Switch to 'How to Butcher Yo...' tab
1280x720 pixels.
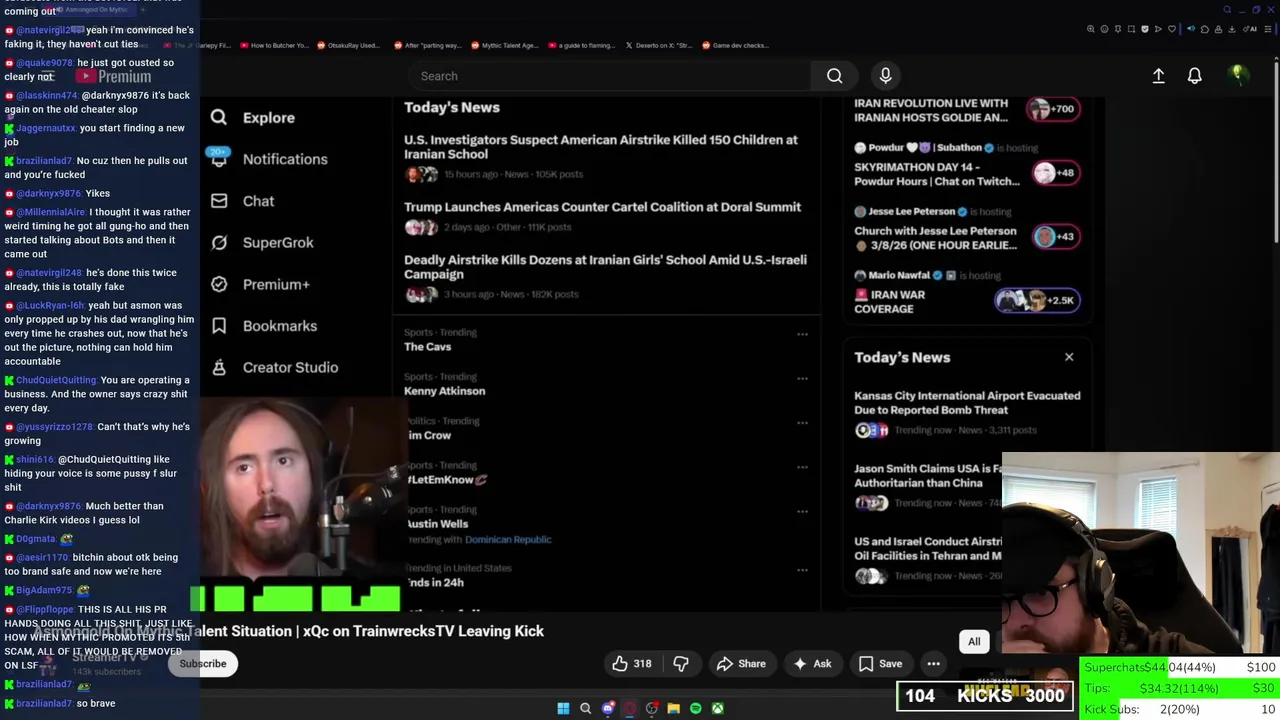coord(273,45)
